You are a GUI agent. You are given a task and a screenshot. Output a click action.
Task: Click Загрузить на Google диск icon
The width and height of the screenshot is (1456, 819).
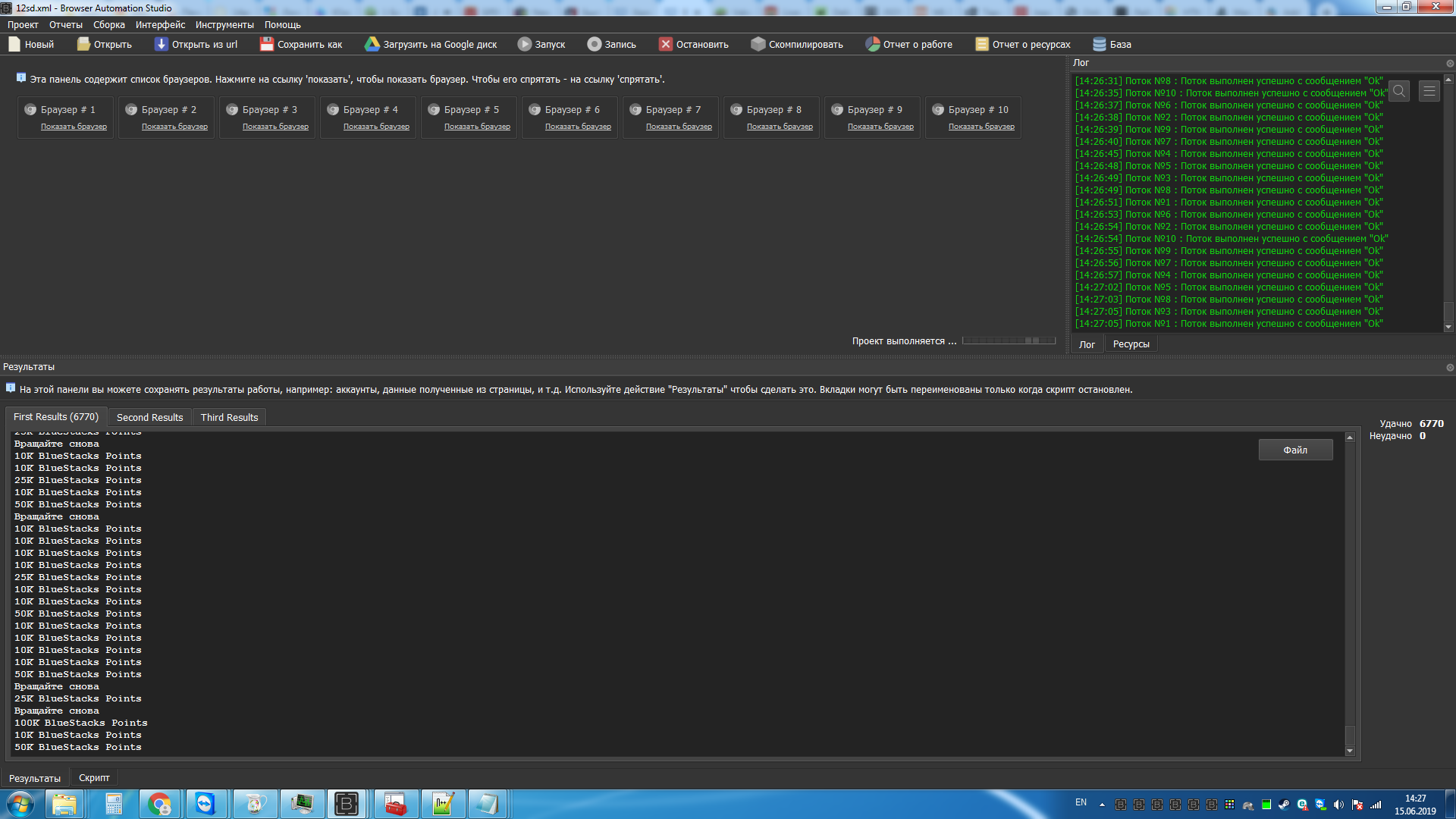(372, 44)
